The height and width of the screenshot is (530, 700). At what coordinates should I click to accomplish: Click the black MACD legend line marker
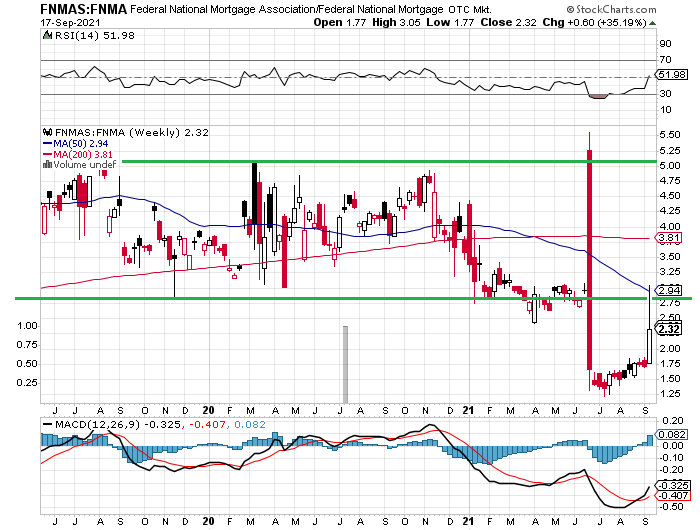tap(47, 425)
